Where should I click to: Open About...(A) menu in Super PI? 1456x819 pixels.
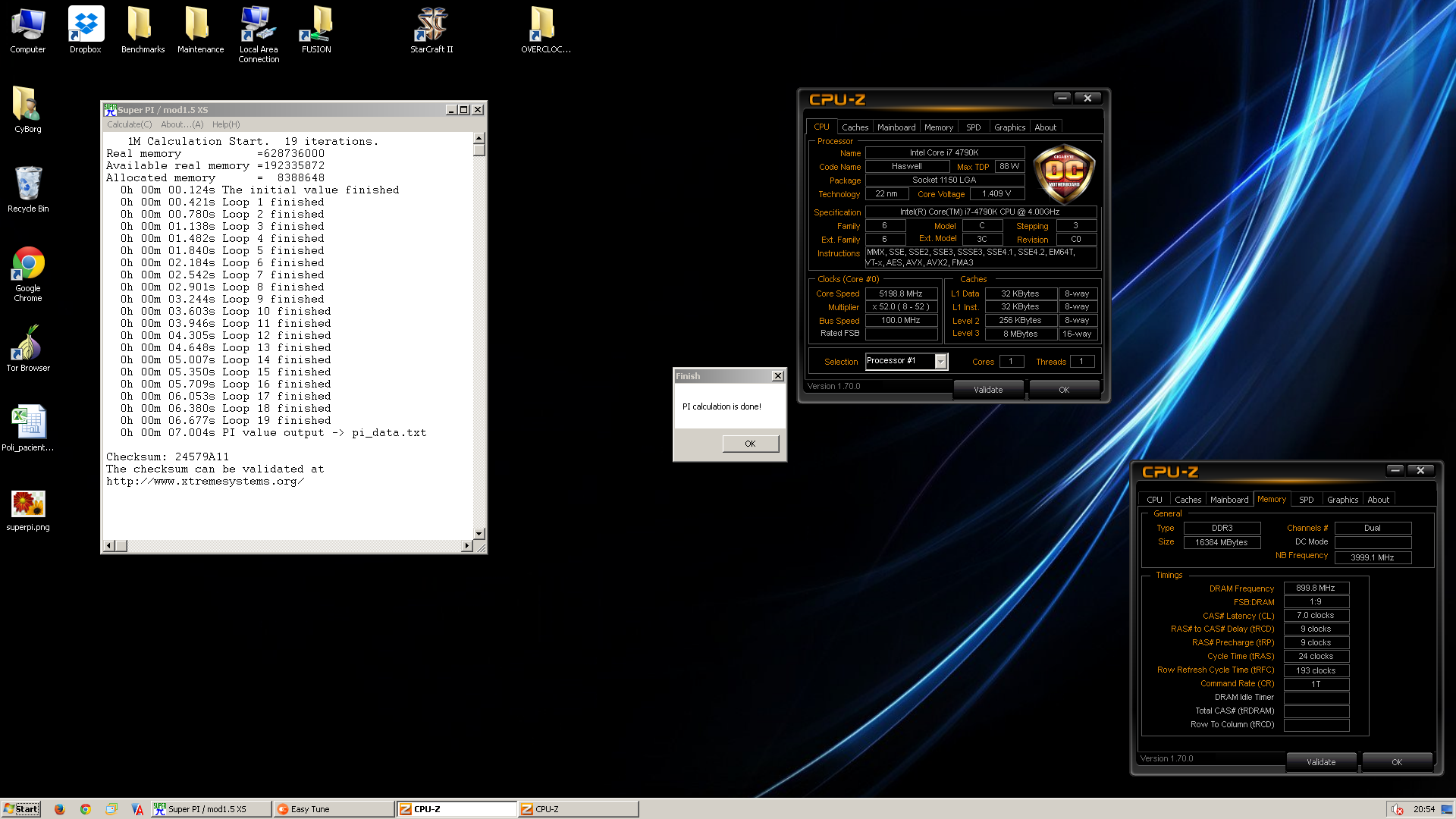[182, 124]
